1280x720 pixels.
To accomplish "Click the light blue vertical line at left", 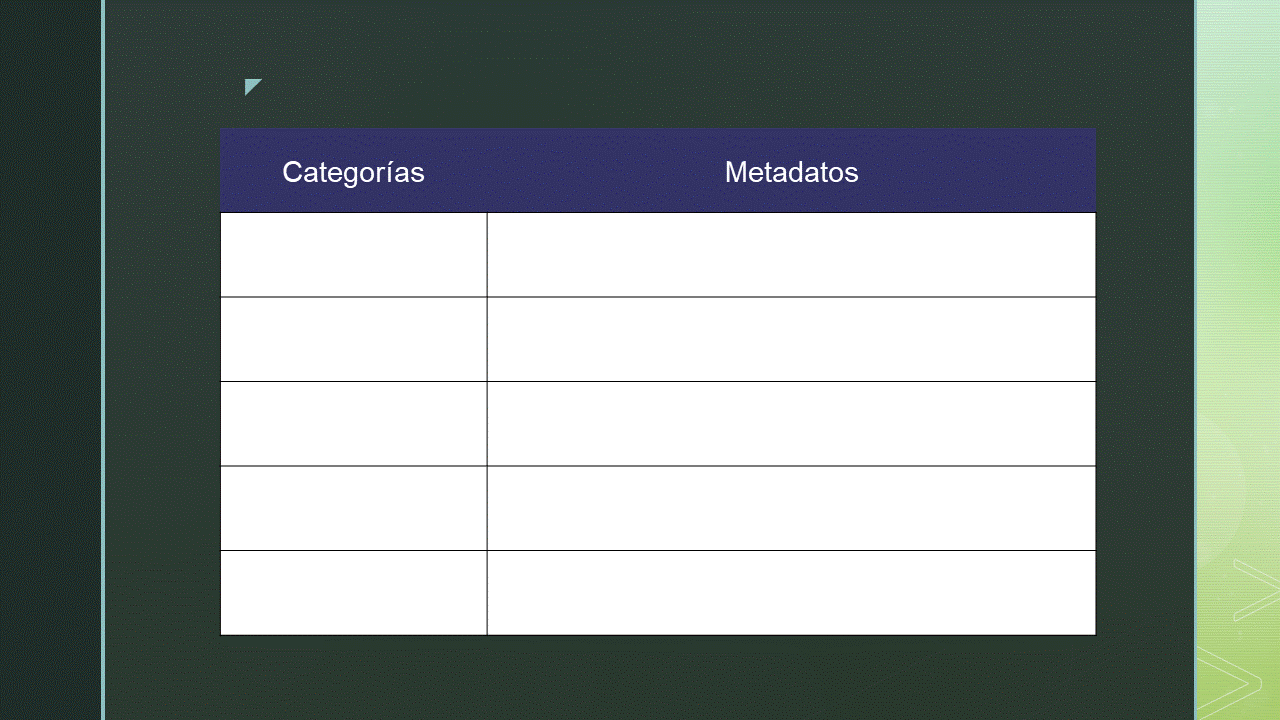I will coord(103,360).
